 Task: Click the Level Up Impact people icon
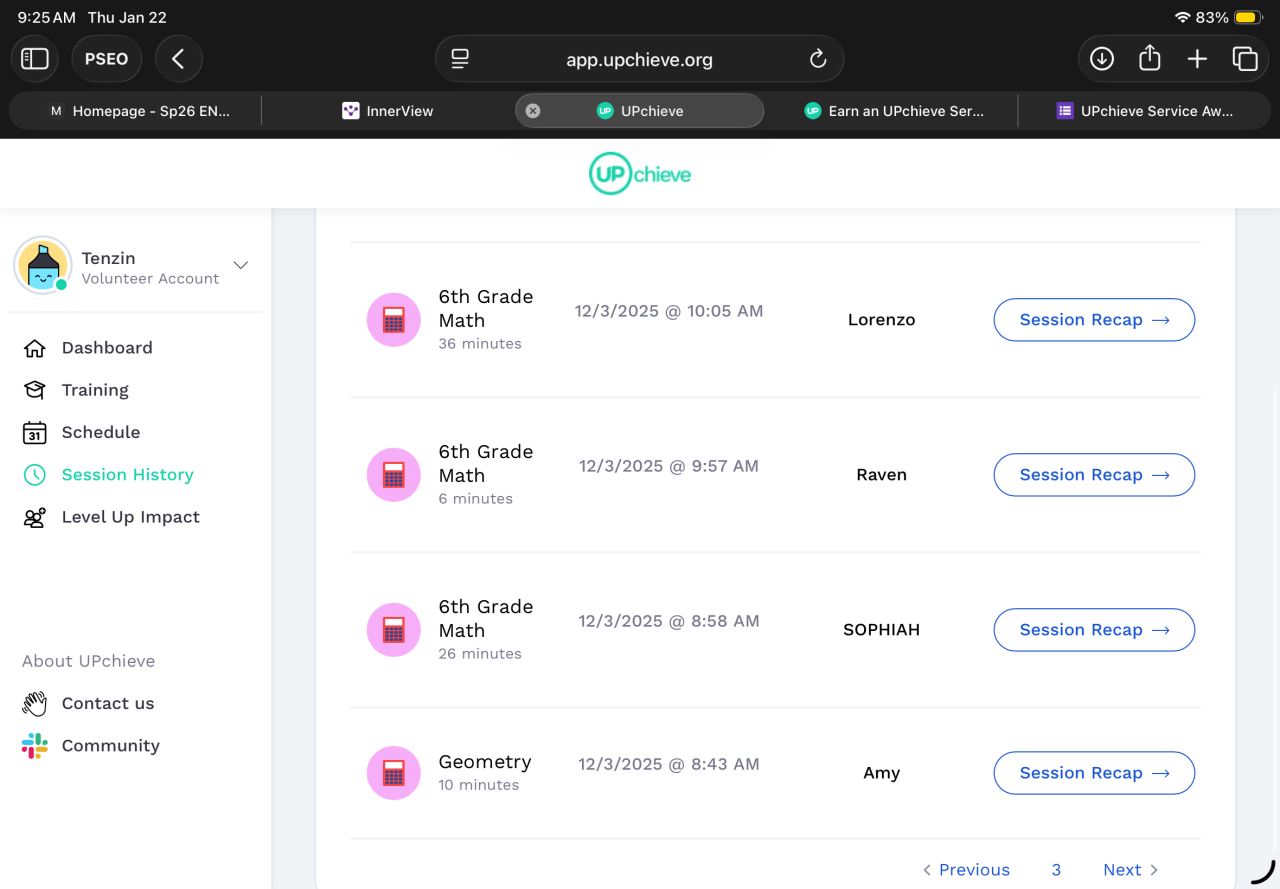[35, 517]
